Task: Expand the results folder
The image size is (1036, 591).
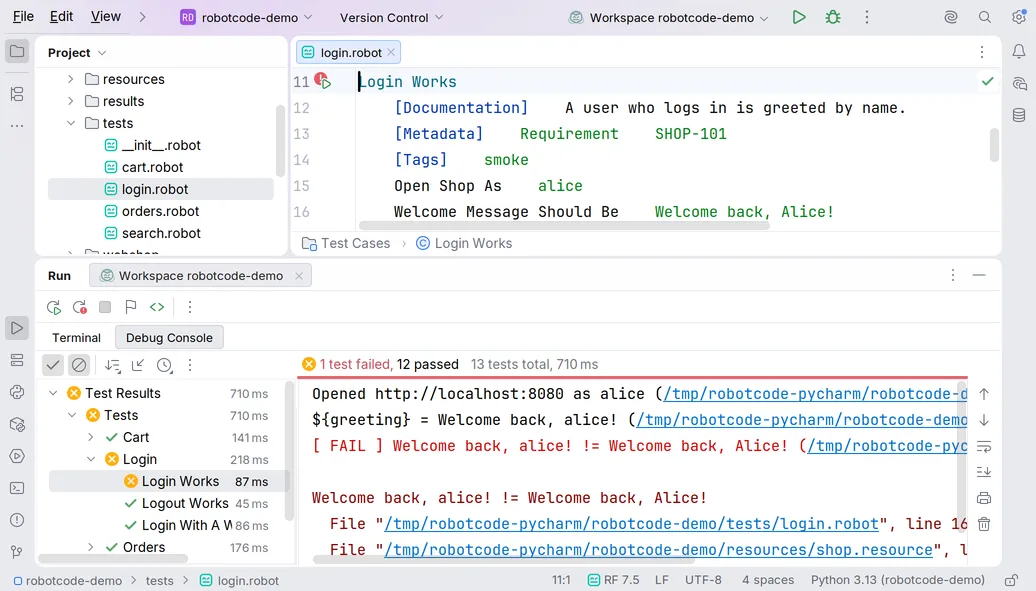Action: pos(71,101)
